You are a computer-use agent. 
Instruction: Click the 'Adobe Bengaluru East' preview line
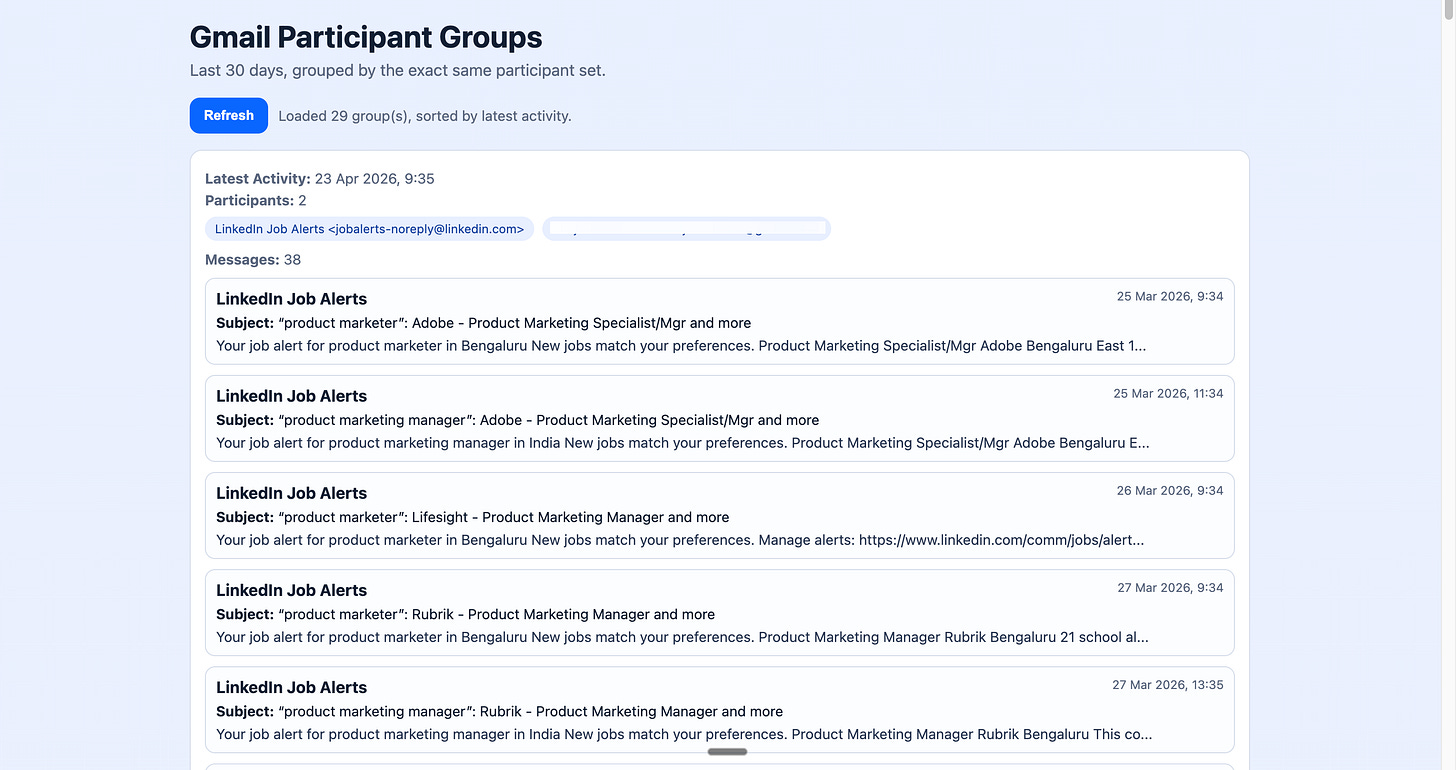click(x=681, y=346)
